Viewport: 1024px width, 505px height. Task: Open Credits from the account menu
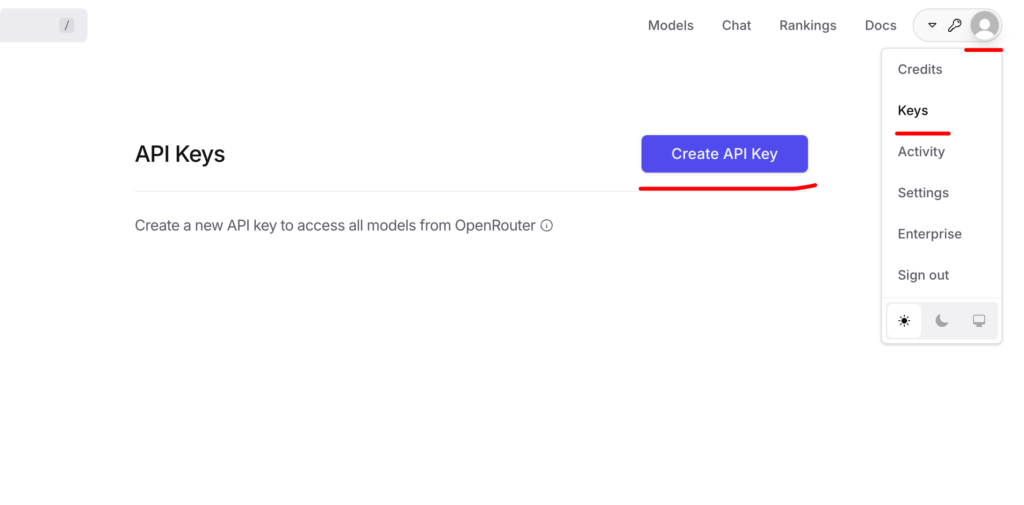coord(920,69)
